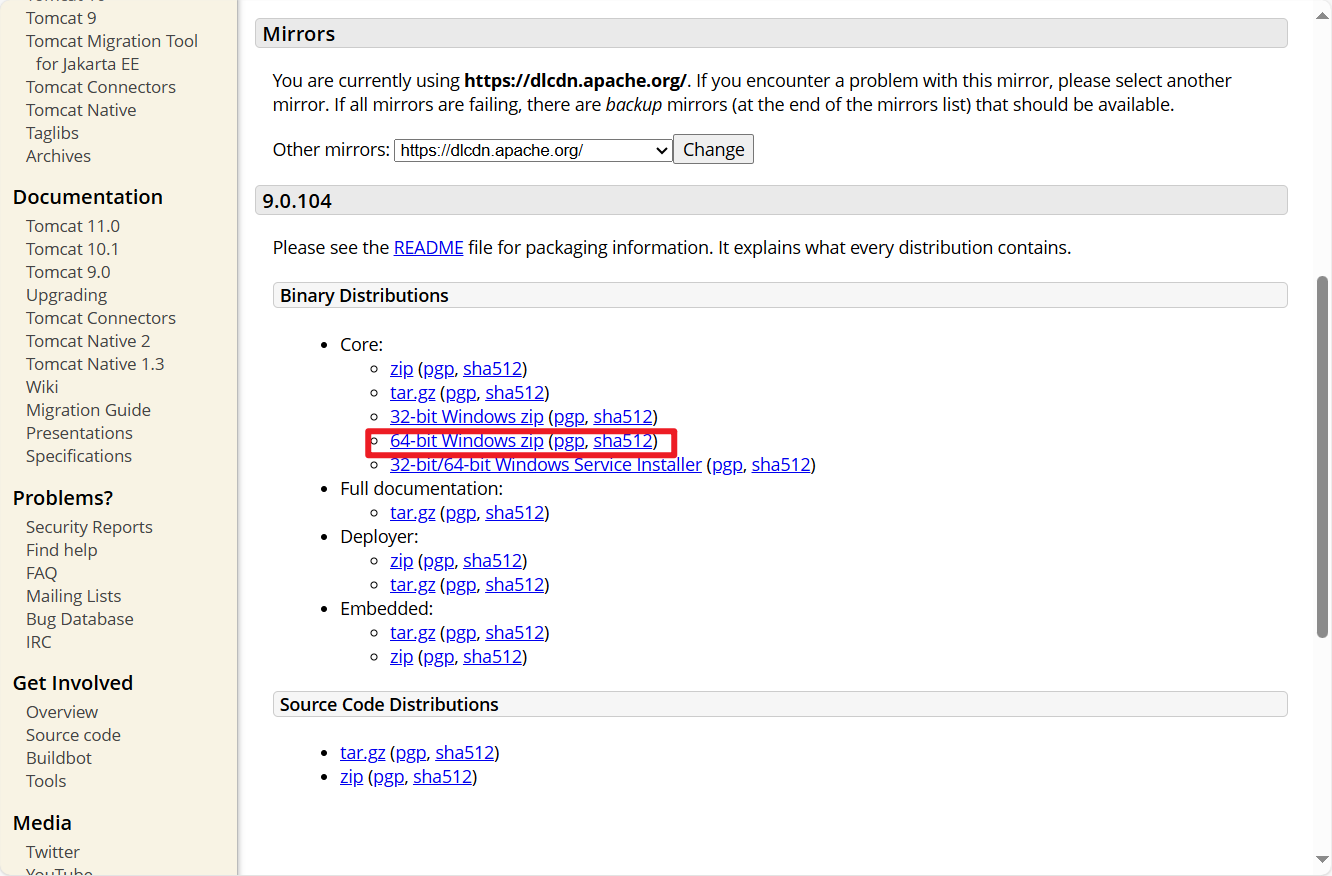Open the Mailing Lists link
The image size is (1332, 876).
coord(73,596)
